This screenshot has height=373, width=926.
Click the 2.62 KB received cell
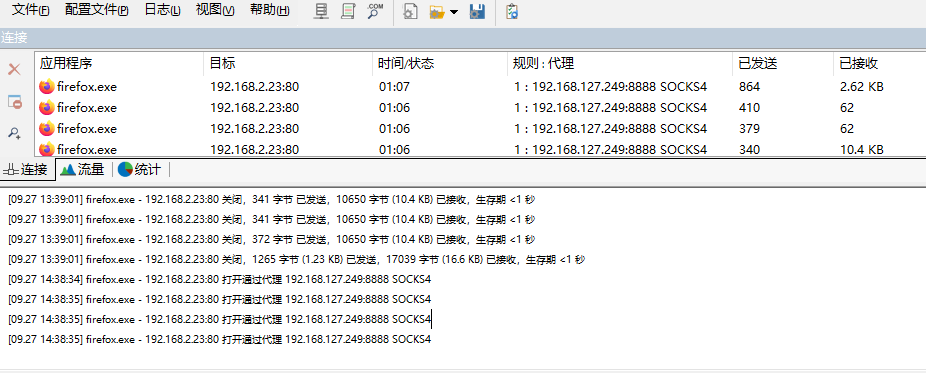[862, 87]
